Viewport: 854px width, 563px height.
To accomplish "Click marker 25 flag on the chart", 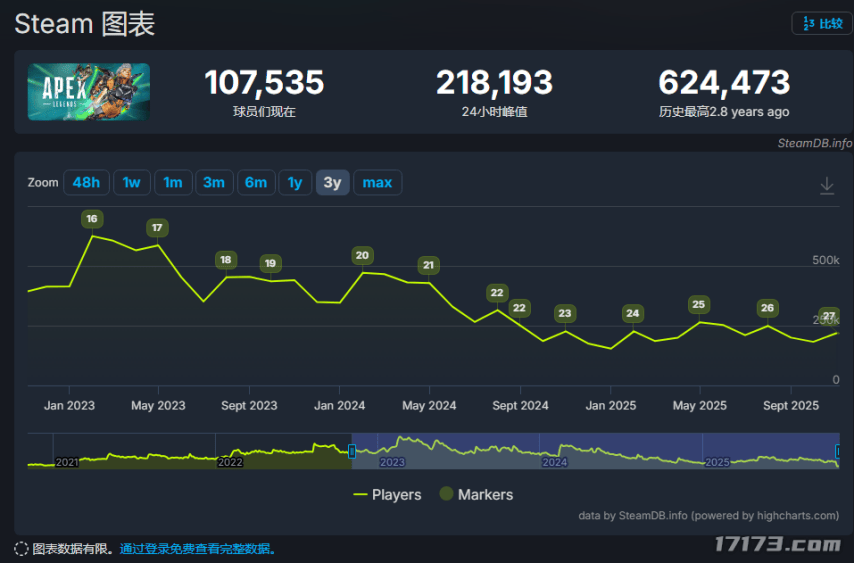I will tap(698, 305).
